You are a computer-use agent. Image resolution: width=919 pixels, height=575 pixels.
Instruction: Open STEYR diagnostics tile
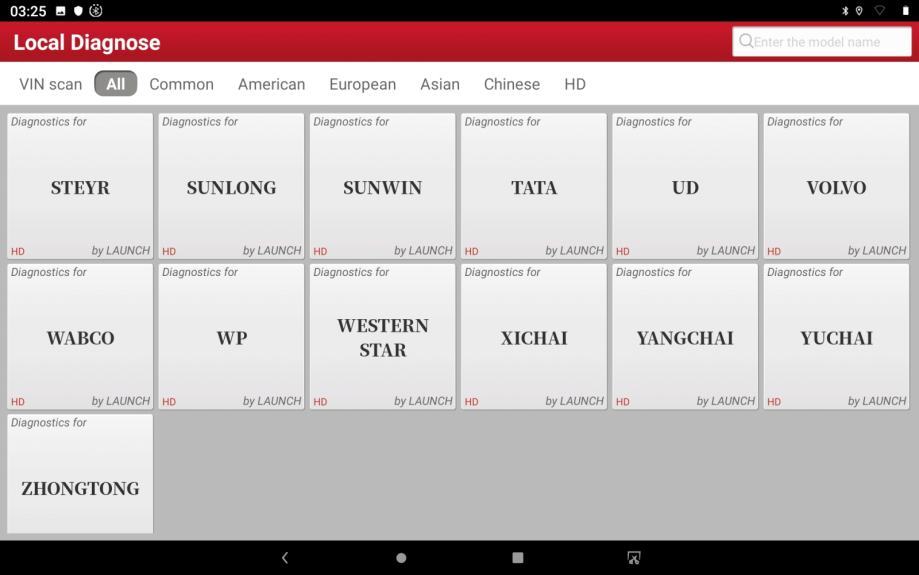pos(80,186)
